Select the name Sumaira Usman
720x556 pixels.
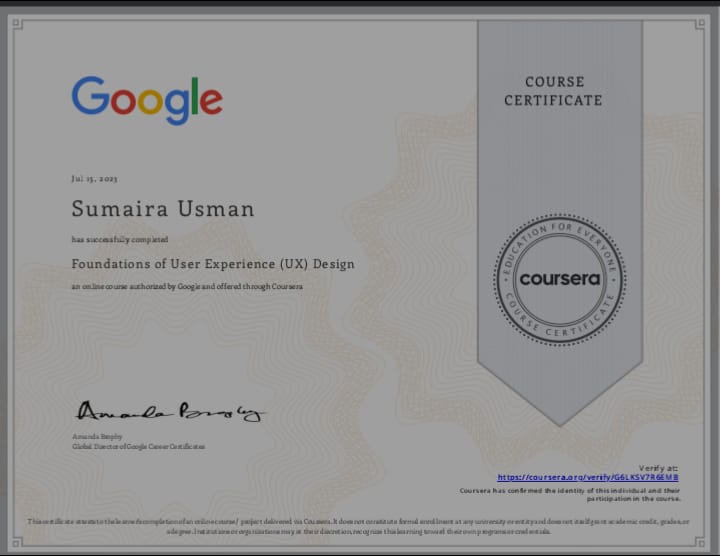[163, 209]
